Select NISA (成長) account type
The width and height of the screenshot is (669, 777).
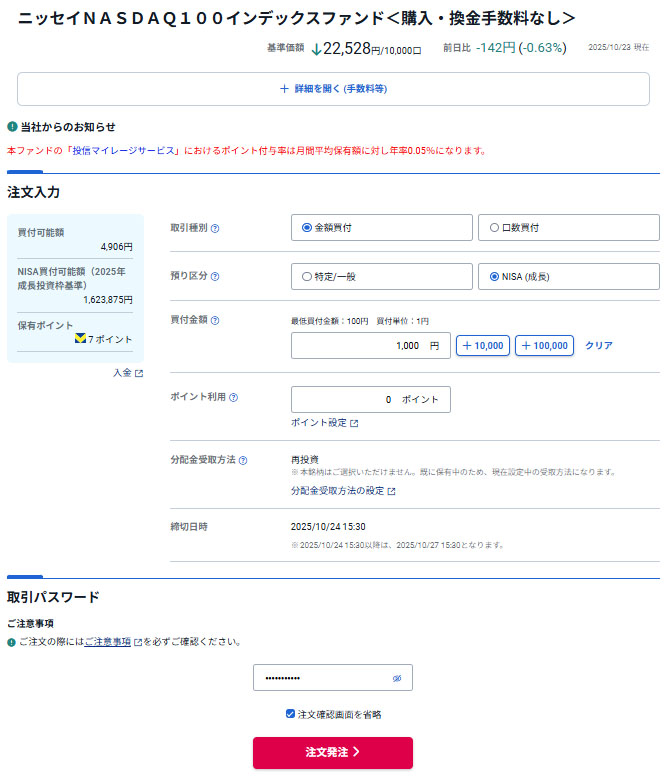point(494,277)
